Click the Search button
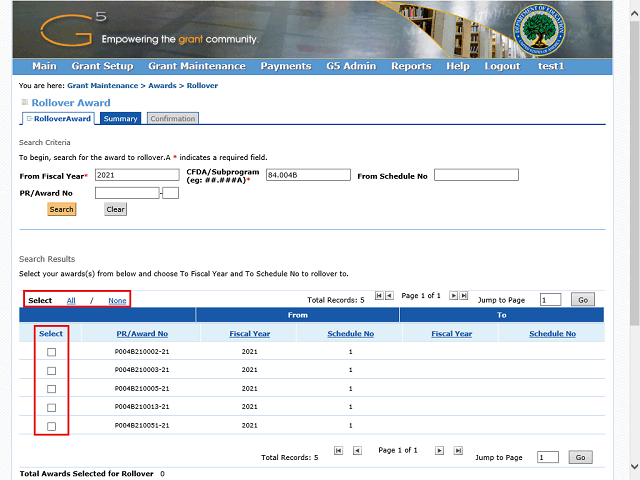This screenshot has height=480, width=640. (x=61, y=210)
